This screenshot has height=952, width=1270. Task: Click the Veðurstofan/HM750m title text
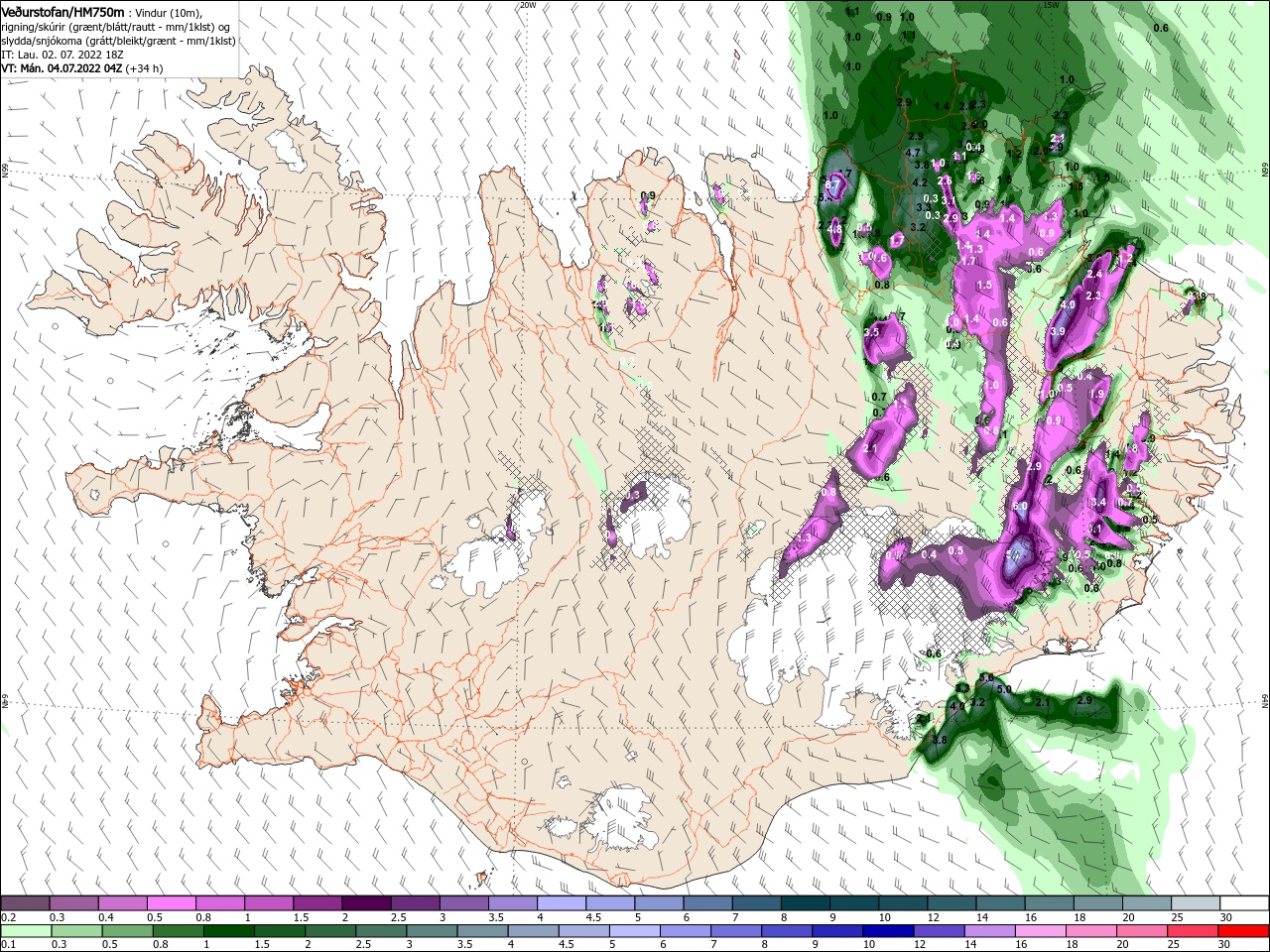(x=63, y=11)
